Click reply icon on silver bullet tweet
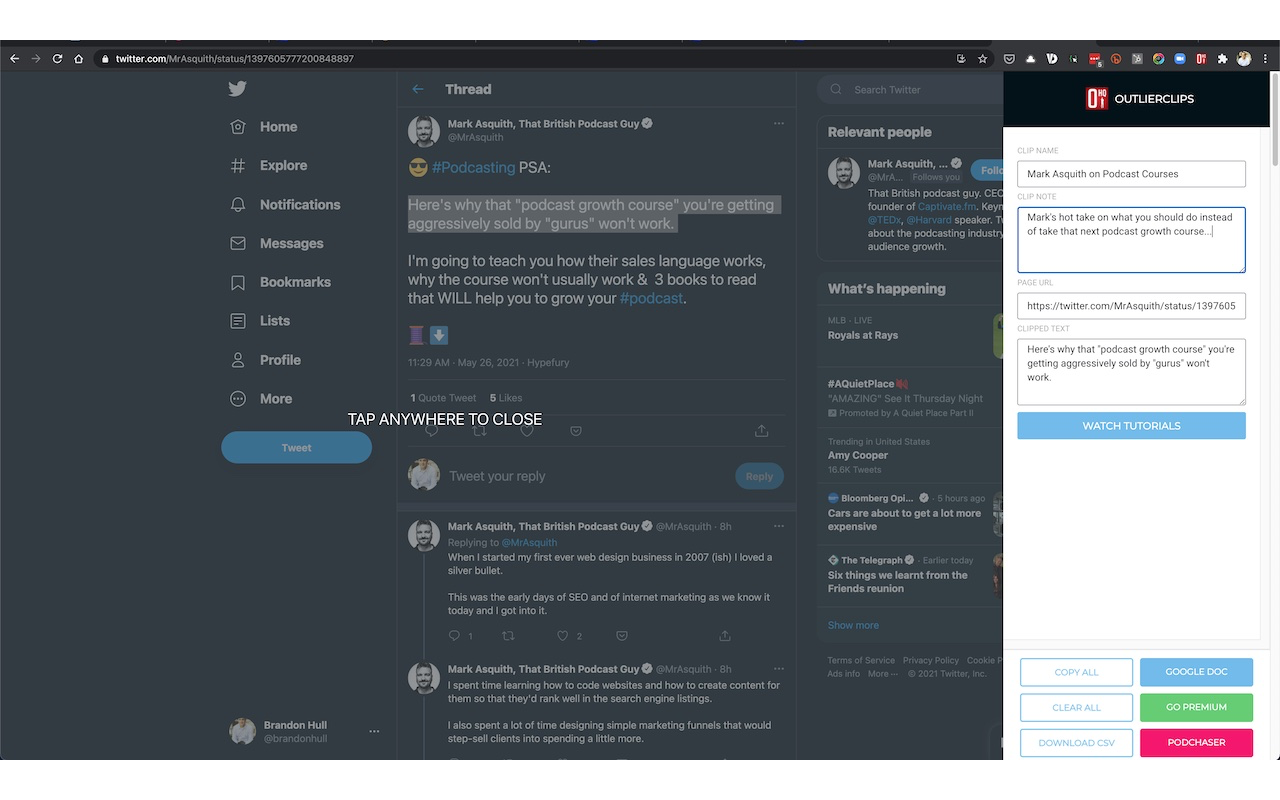This screenshot has width=1280, height=800. coord(455,636)
